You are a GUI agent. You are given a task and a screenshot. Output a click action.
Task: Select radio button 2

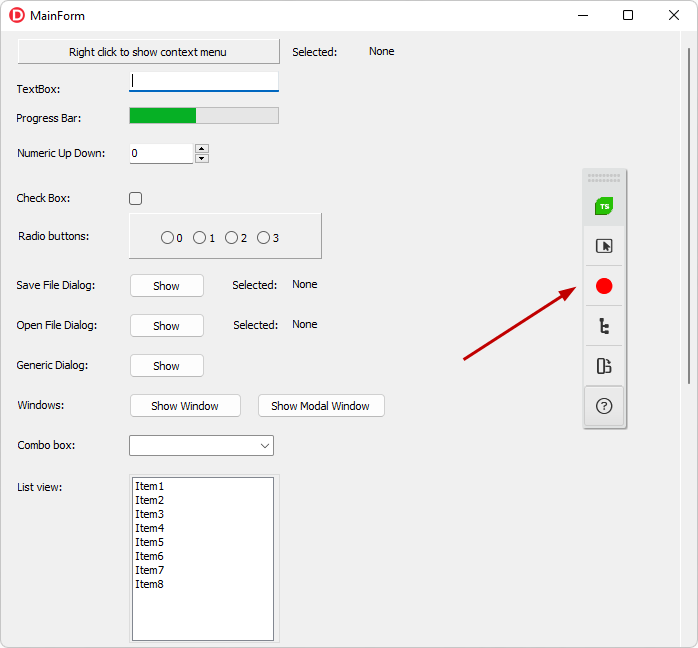[x=231, y=238]
